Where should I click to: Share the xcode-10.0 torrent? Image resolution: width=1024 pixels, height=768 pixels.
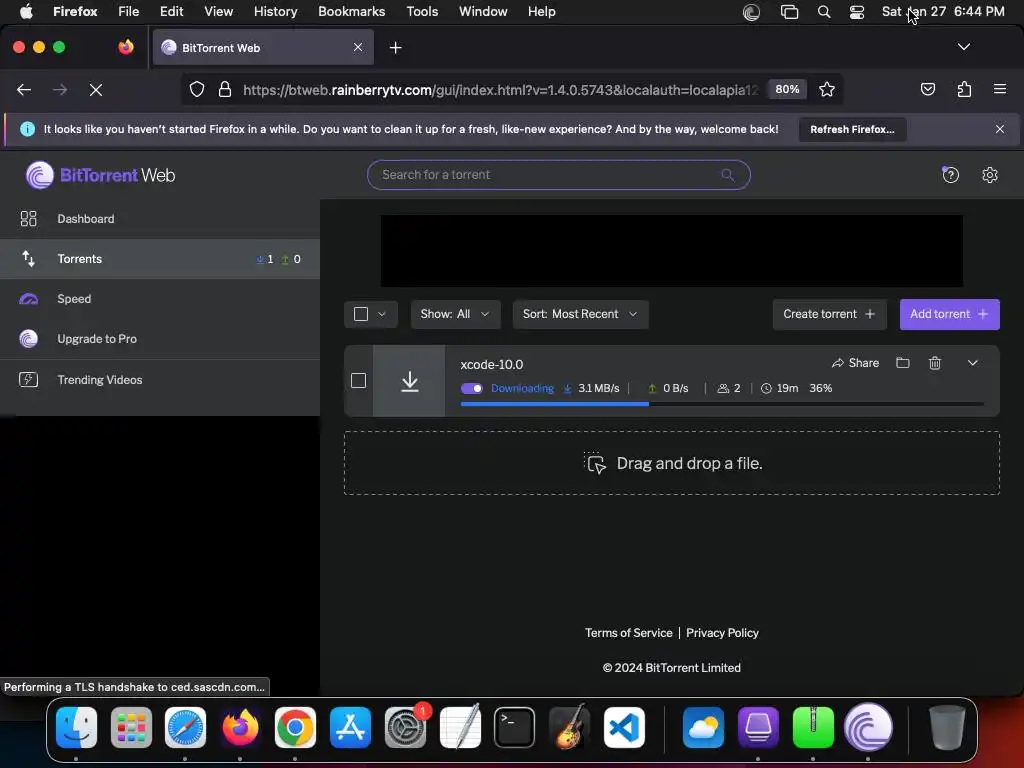855,362
